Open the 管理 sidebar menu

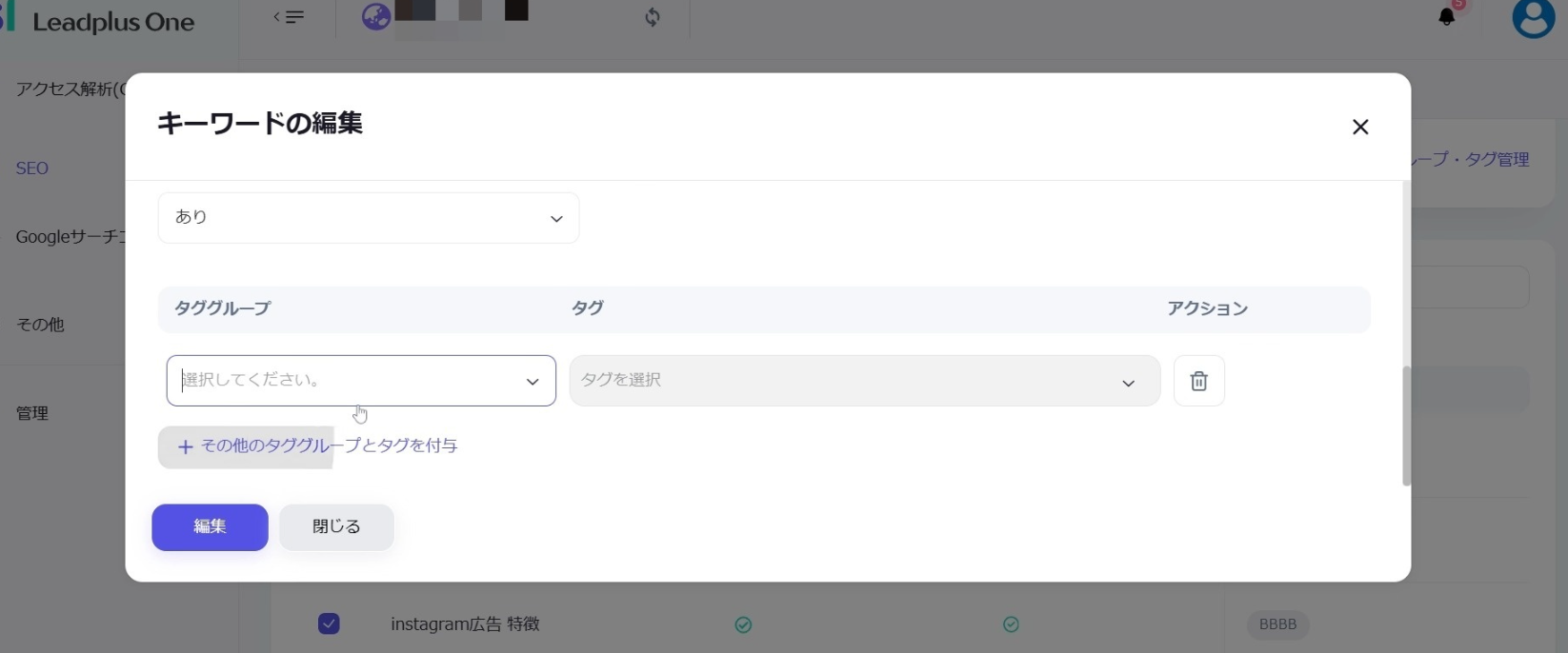(32, 413)
